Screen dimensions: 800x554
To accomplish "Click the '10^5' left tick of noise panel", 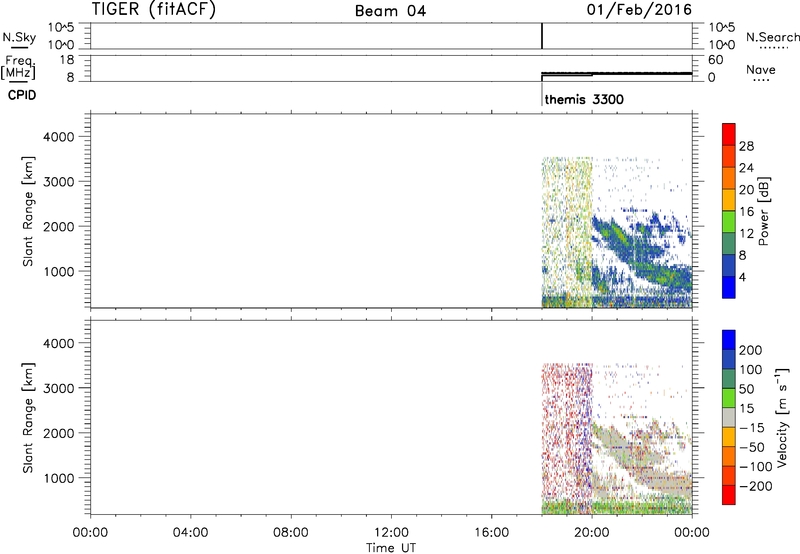I will [x=61, y=27].
